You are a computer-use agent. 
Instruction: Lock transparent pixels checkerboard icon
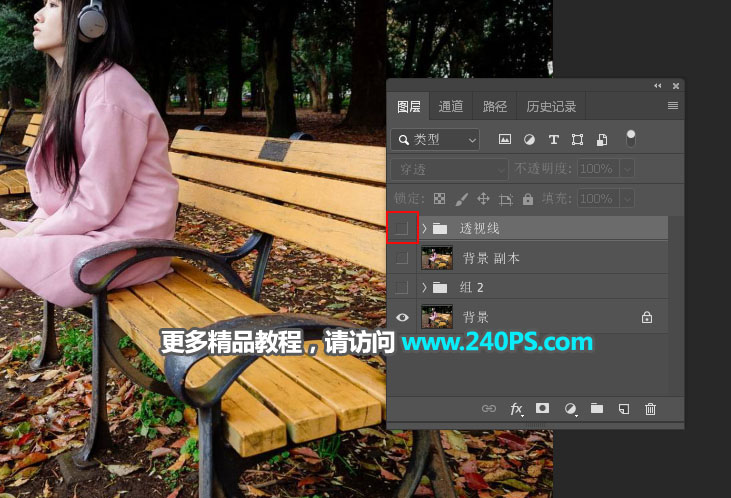[439, 199]
